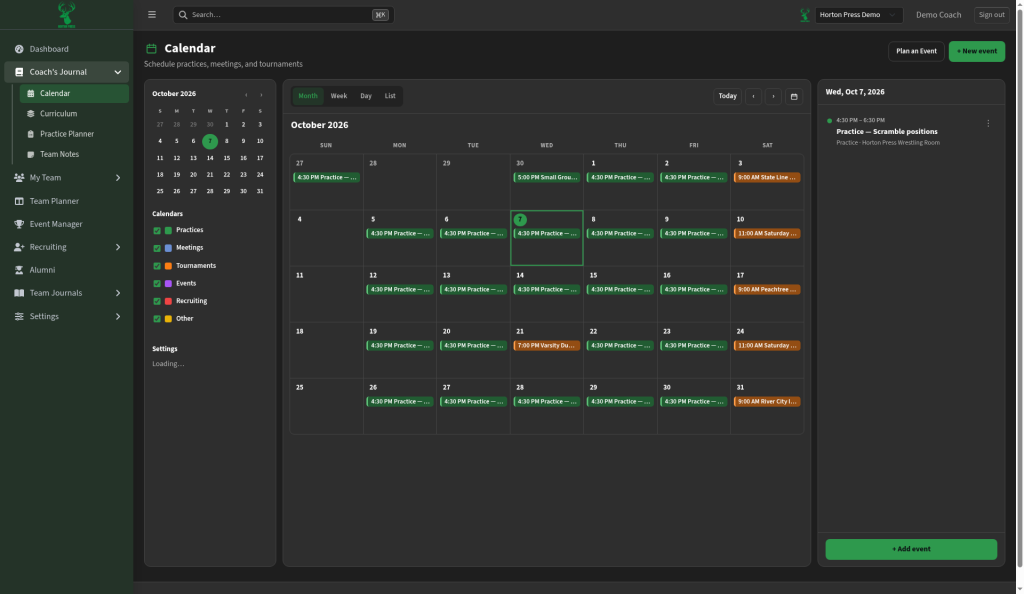This screenshot has width=1024, height=594.
Task: Click Demo Coach profile link
Action: click(938, 15)
